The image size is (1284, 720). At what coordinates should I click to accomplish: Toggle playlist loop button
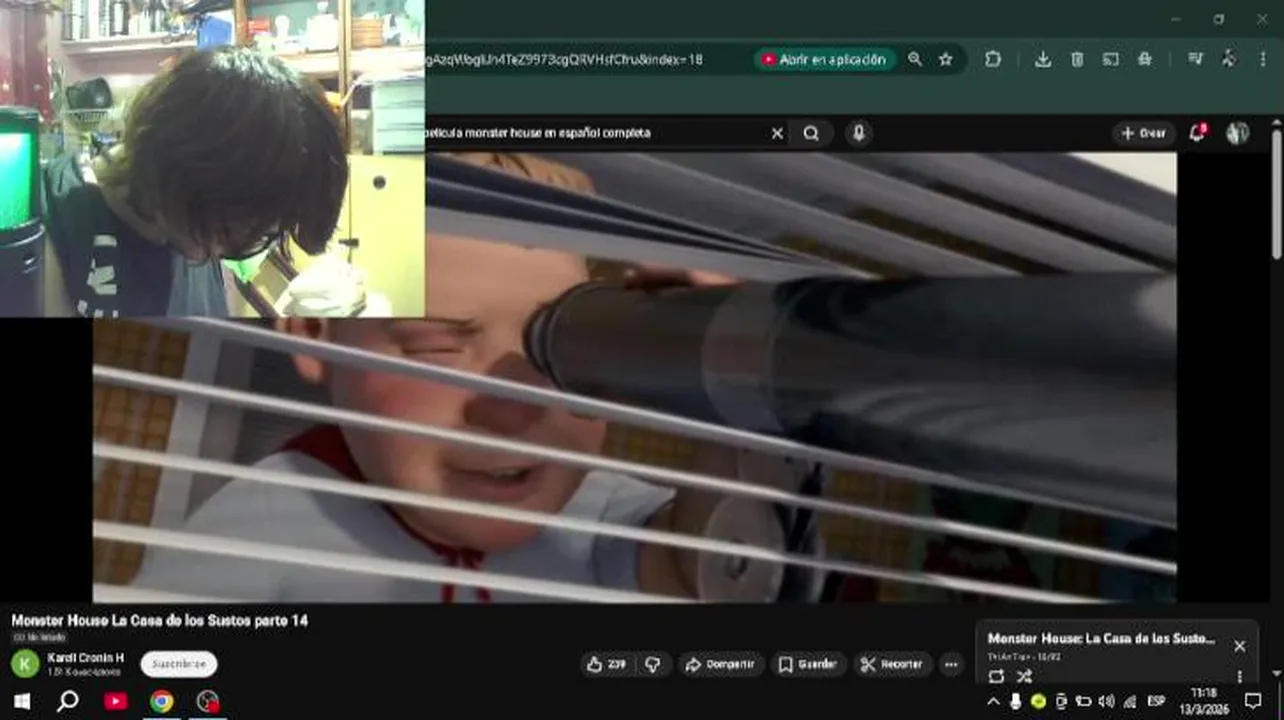(x=996, y=676)
